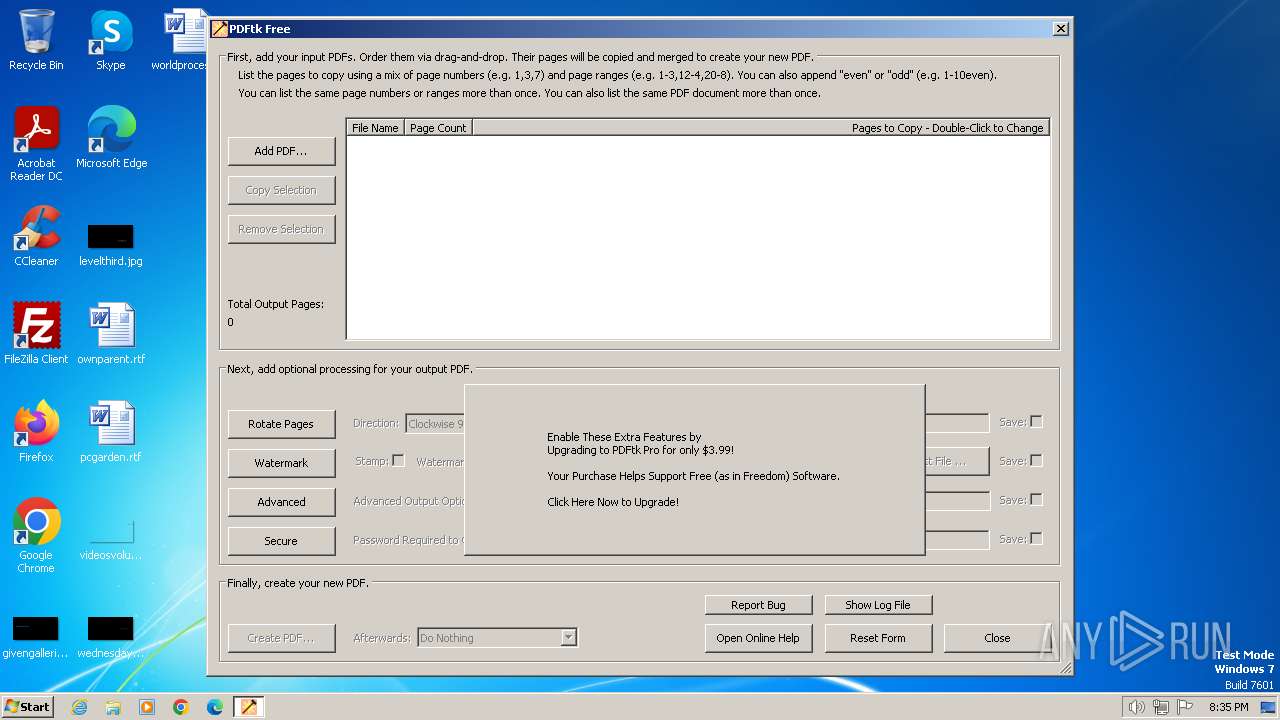This screenshot has width=1280, height=720.
Task: Click the Close button at bottom
Action: click(997, 638)
